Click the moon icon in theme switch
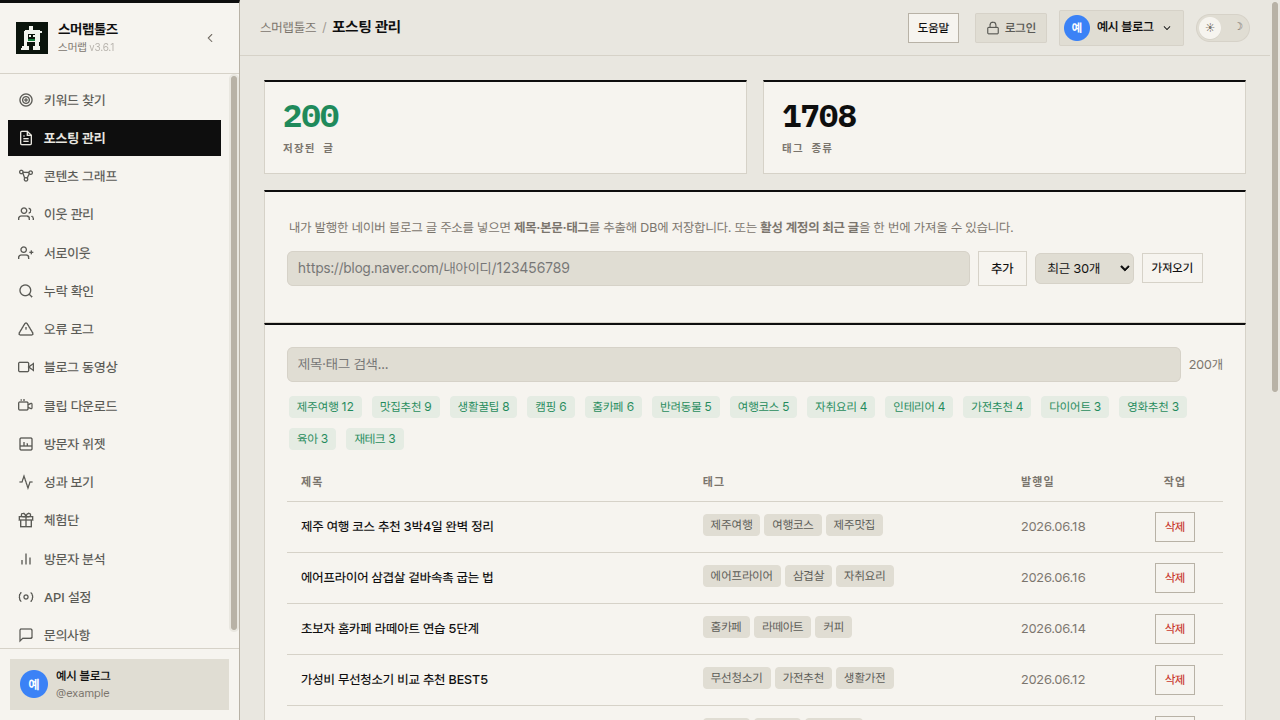 pos(1238,27)
